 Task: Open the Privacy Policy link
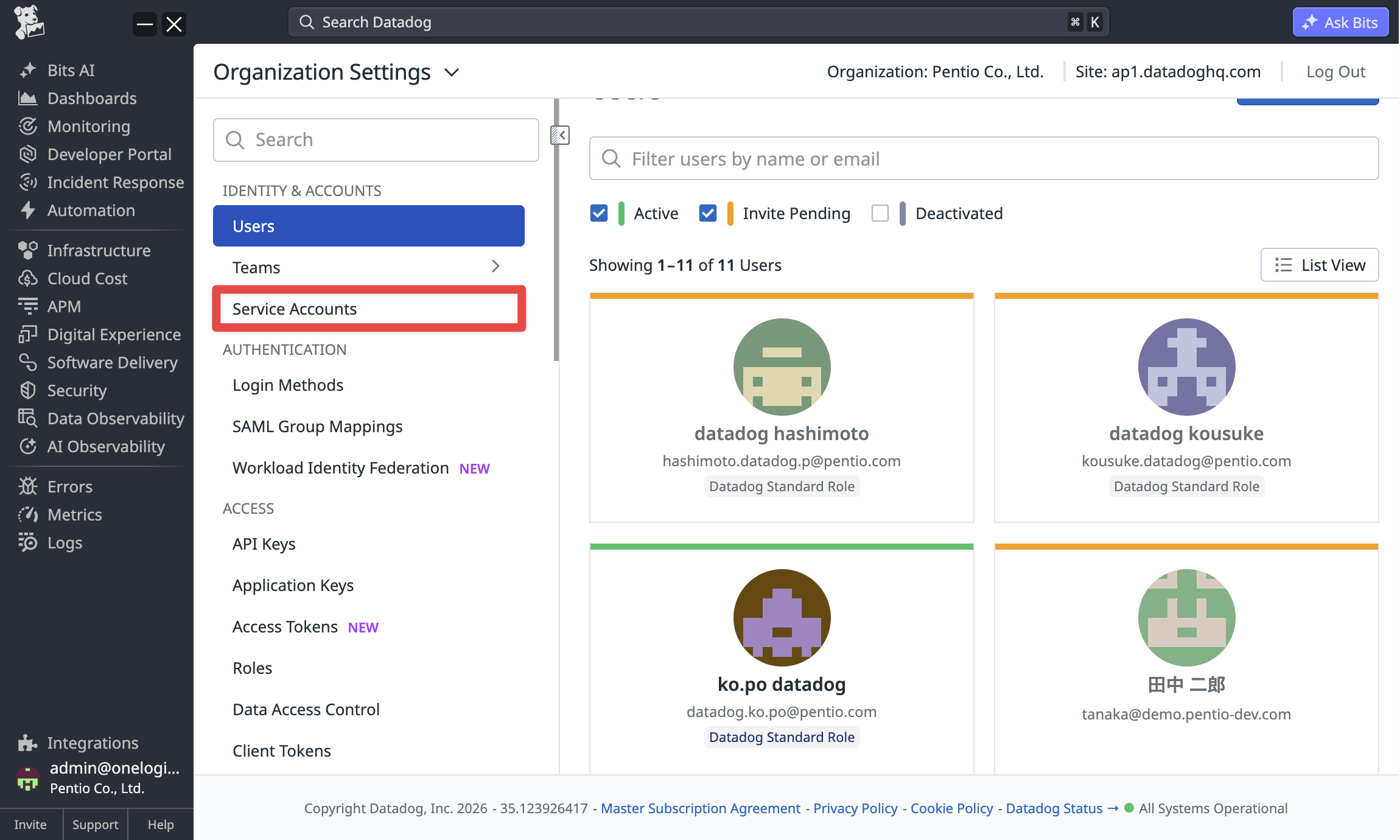click(x=855, y=808)
